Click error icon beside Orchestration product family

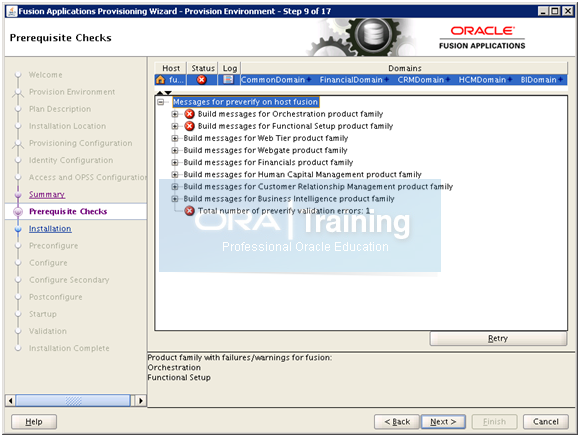point(189,114)
